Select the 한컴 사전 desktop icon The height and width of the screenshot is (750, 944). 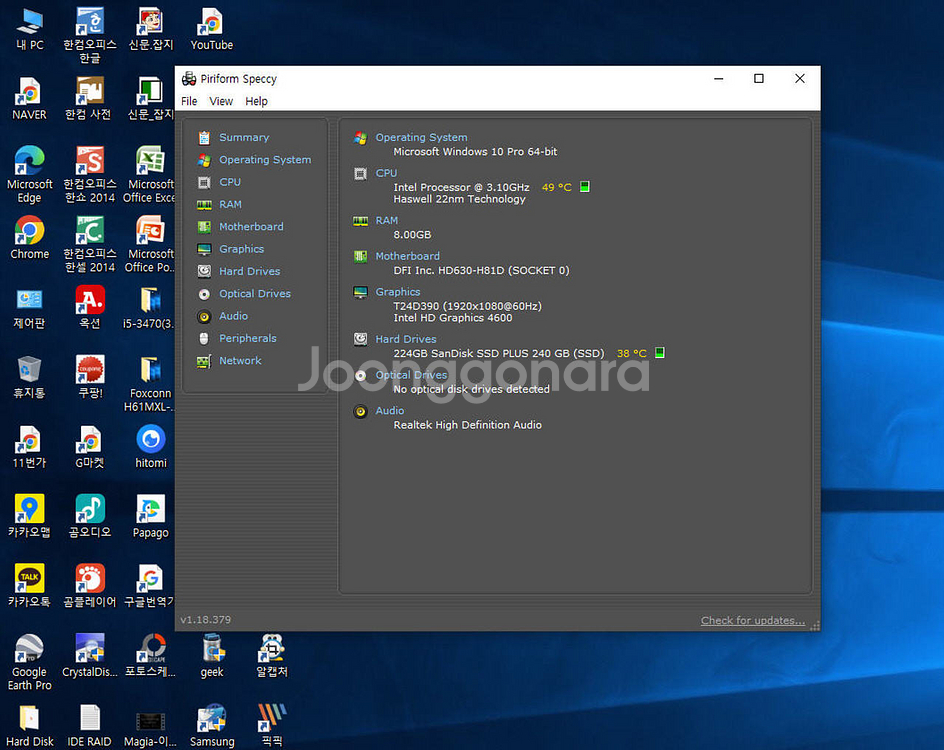[90, 99]
